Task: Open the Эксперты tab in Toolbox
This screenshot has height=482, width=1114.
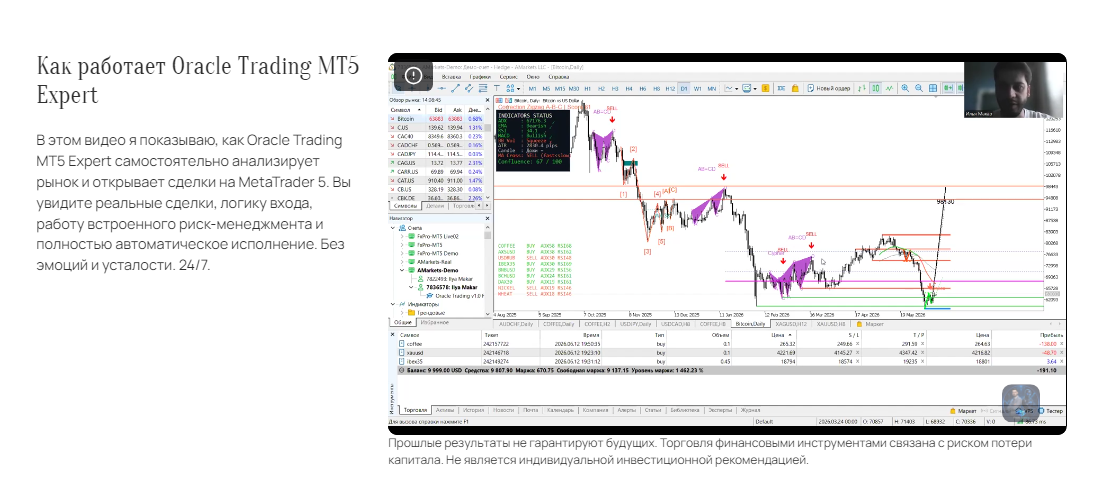Action: click(x=718, y=410)
